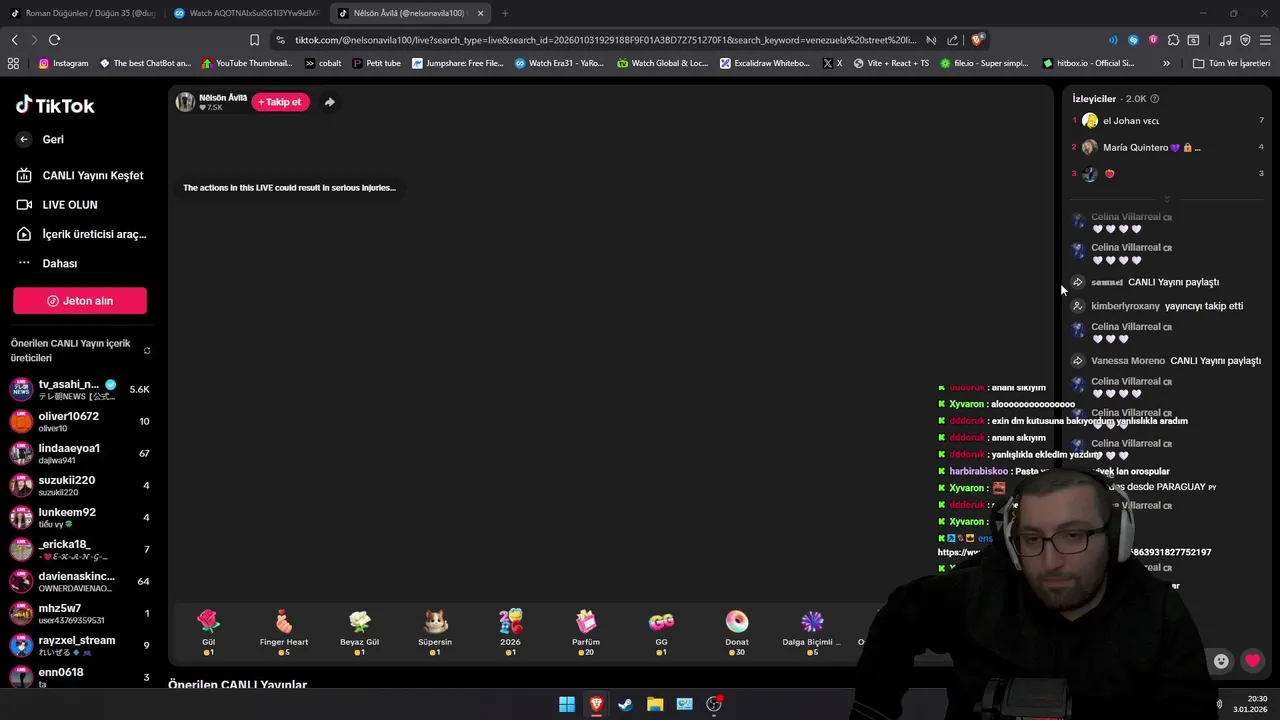Image resolution: width=1280 pixels, height=720 pixels.
Task: Send the Süpersin gift
Action: [x=435, y=632]
